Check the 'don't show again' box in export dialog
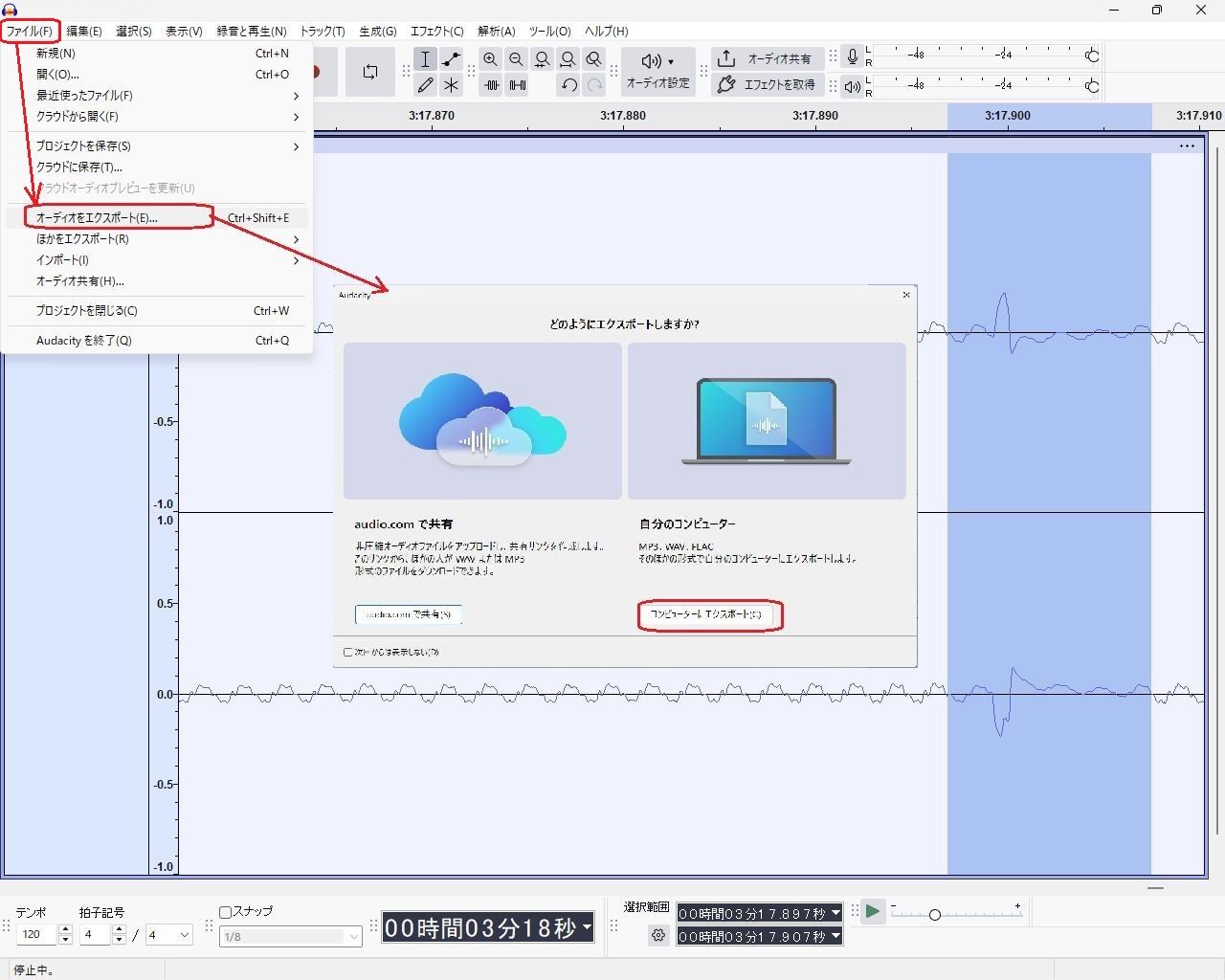This screenshot has width=1225, height=980. click(x=348, y=652)
